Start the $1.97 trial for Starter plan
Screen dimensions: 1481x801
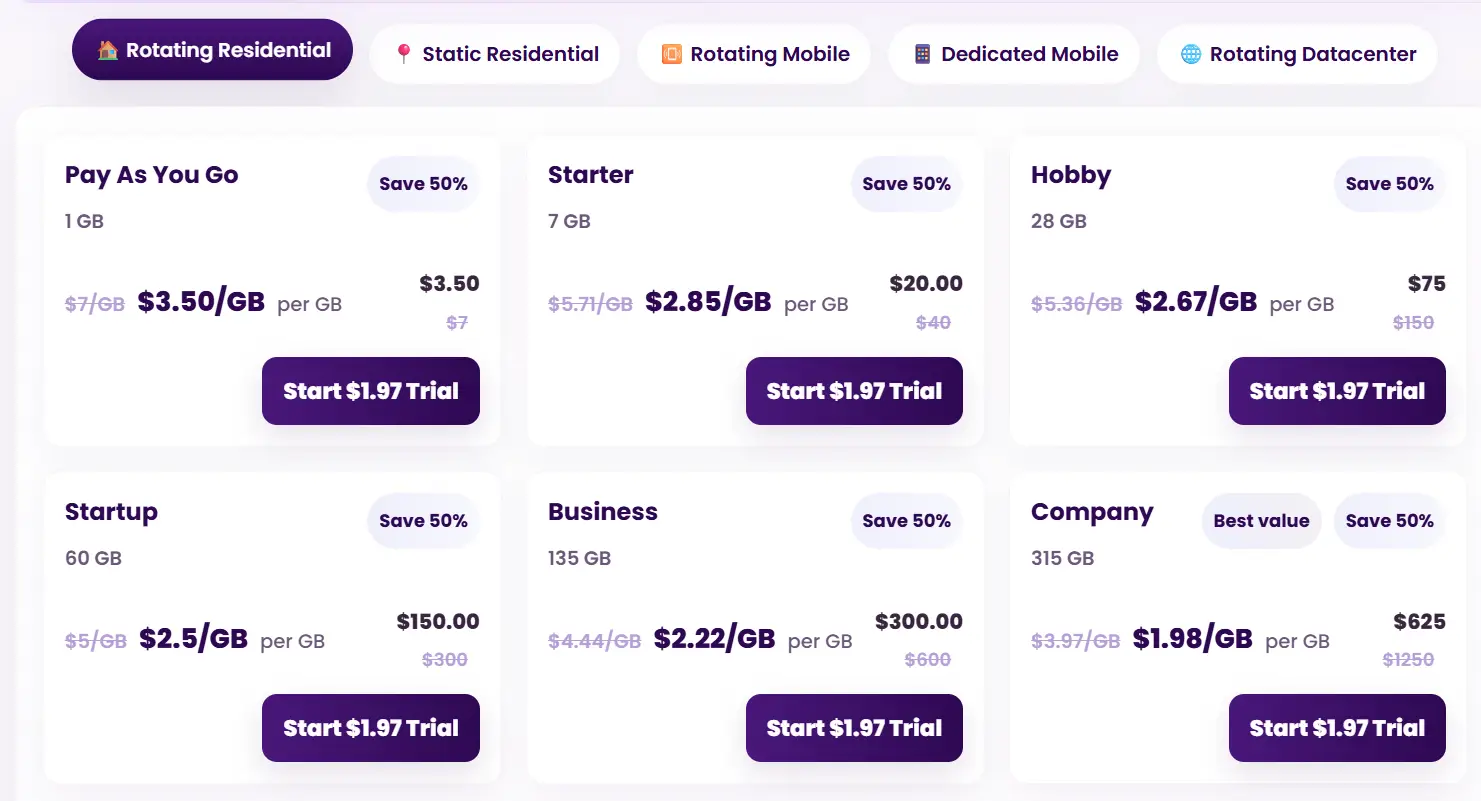[854, 391]
